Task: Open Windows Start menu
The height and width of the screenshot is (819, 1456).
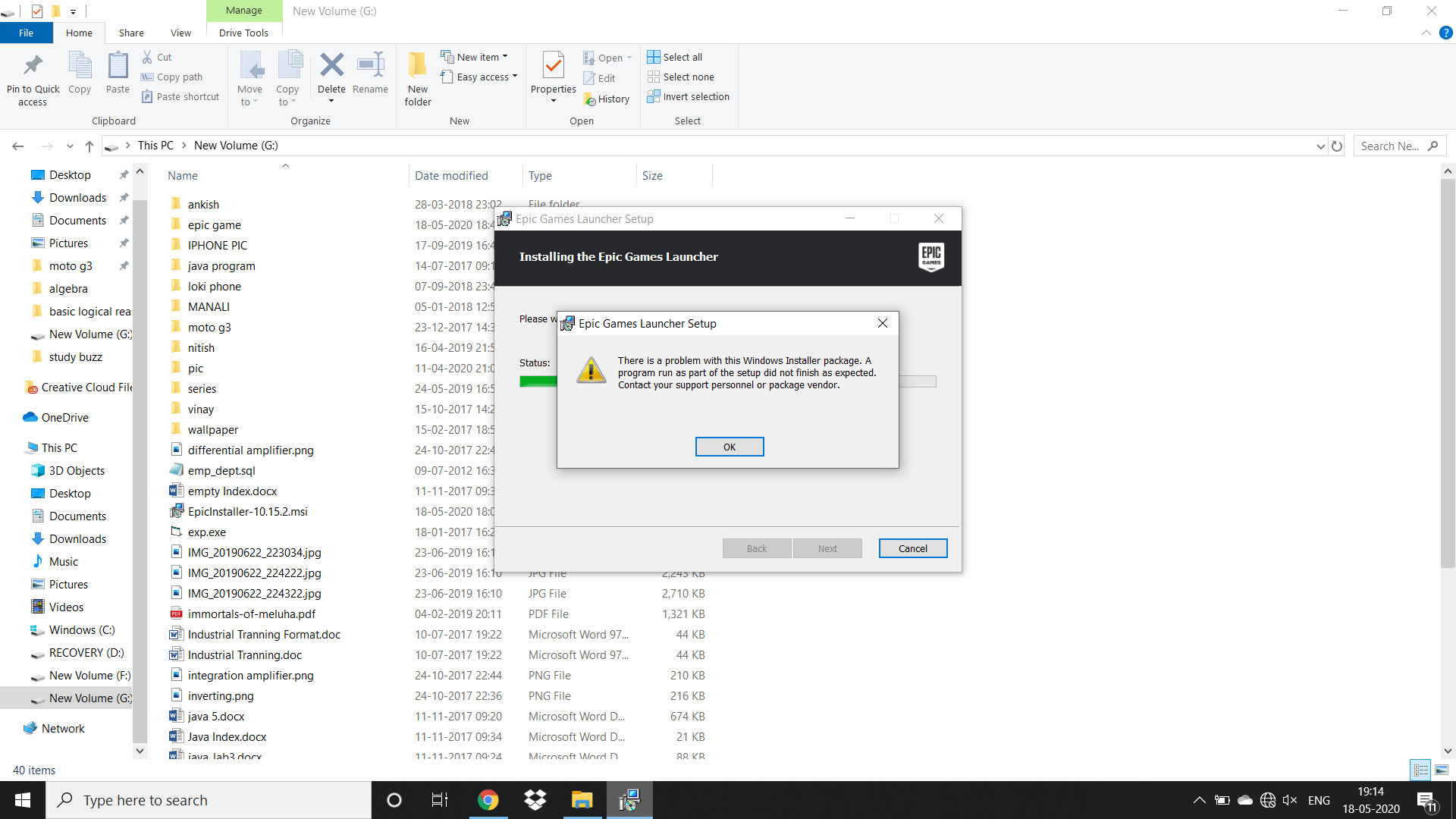Action: (23, 800)
